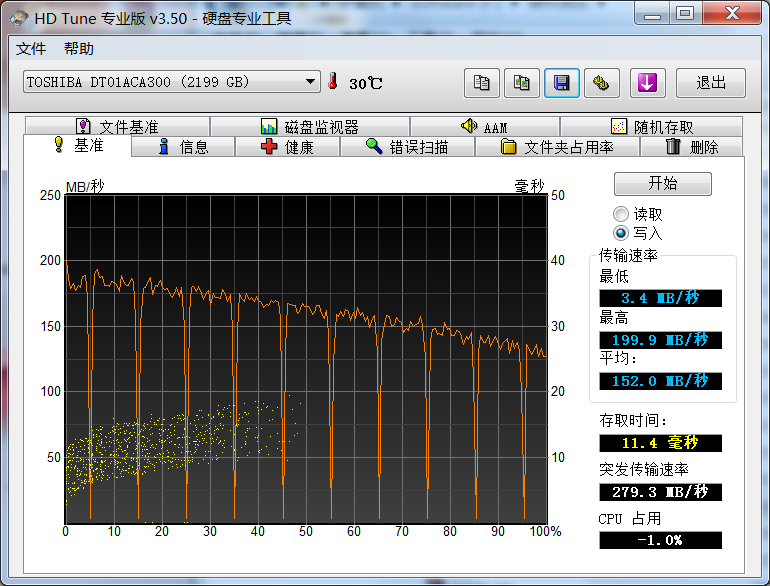770x586 pixels.
Task: Open the options wrench toolbar icon
Action: click(x=602, y=83)
